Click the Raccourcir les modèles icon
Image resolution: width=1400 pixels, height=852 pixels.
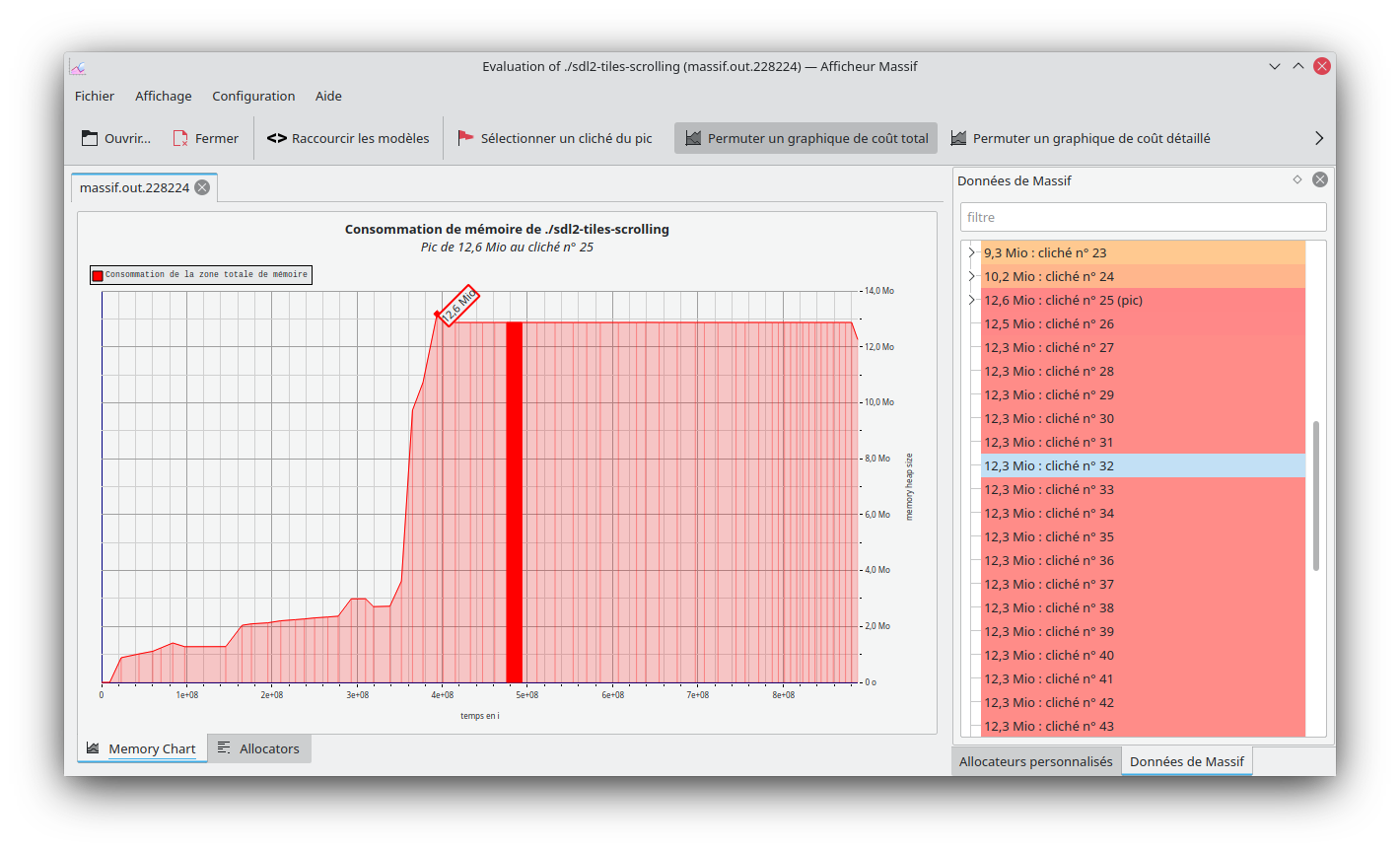pos(277,138)
